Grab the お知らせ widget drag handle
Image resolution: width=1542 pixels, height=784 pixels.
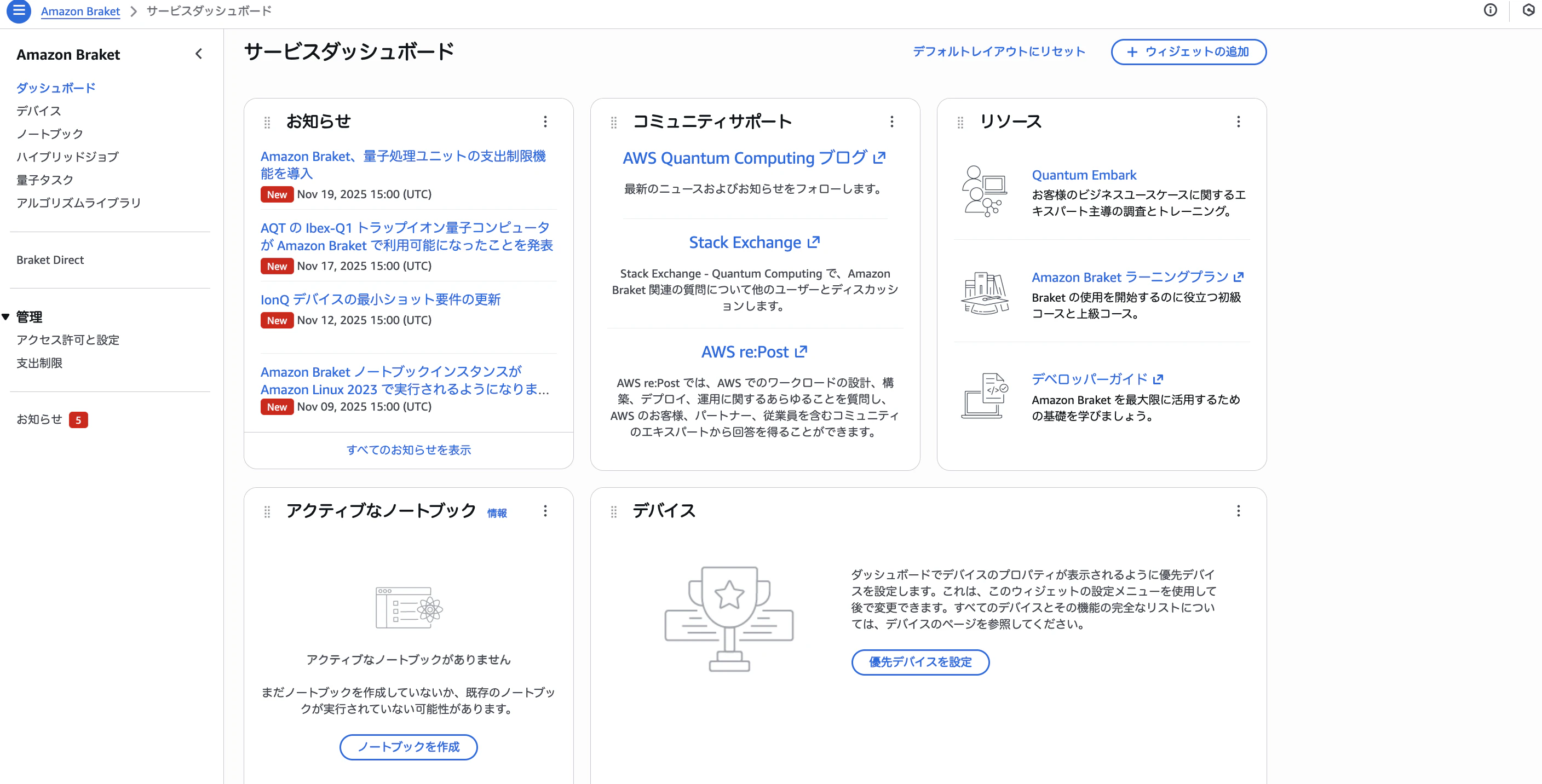click(268, 122)
